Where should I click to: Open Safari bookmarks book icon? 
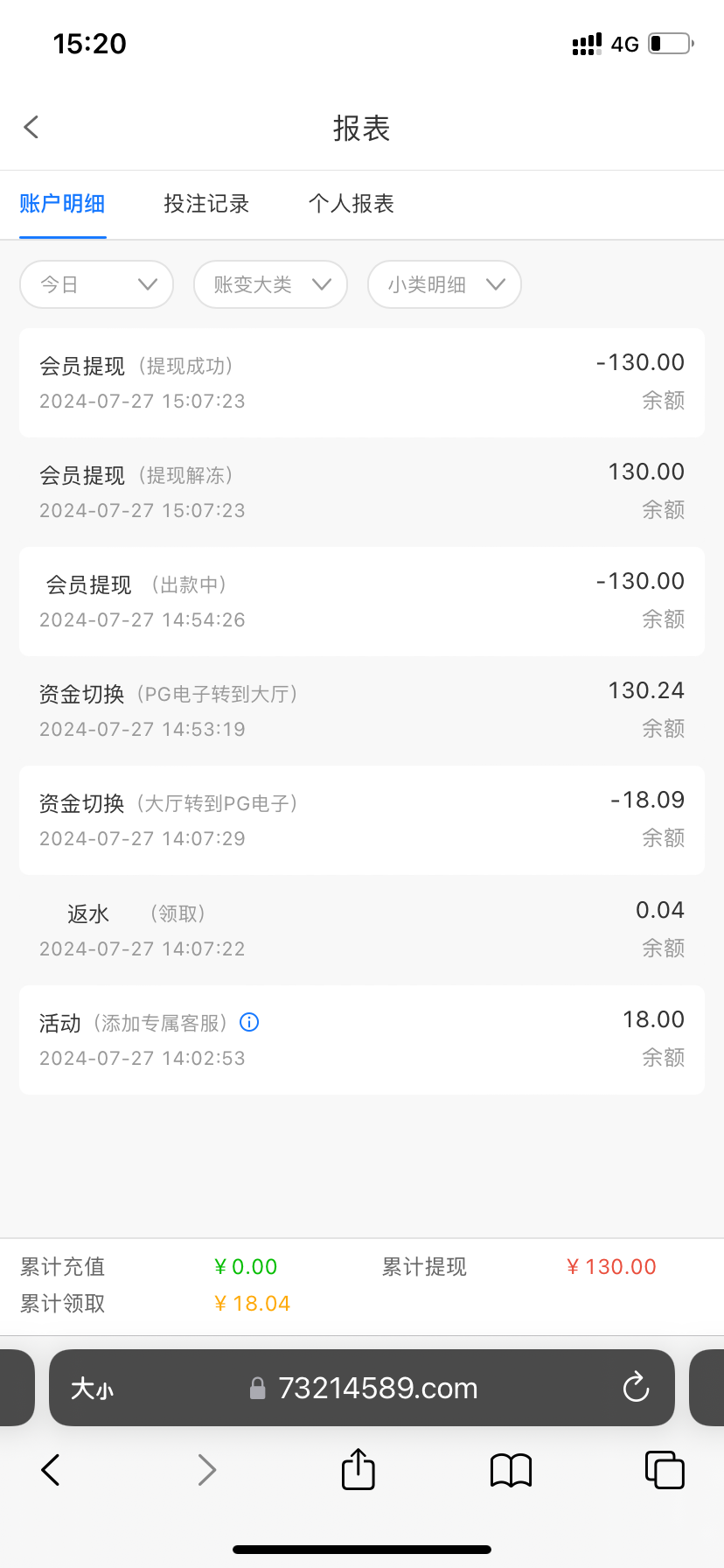pos(511,1470)
